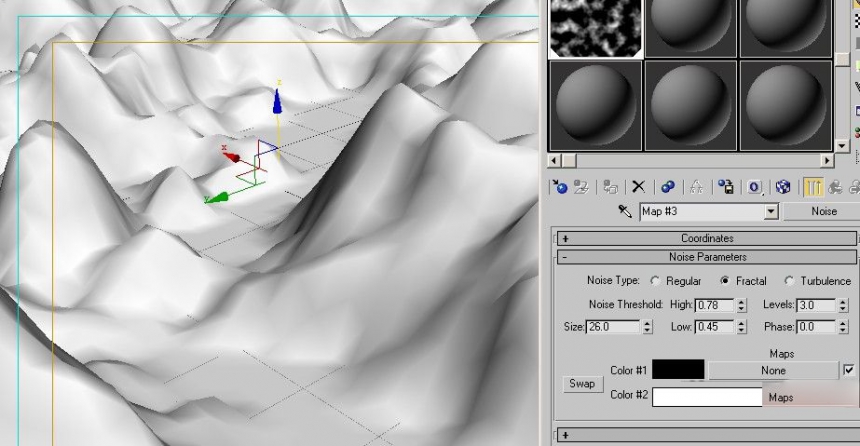Image resolution: width=860 pixels, height=446 pixels.
Task: Click the Size value field 26.0
Action: point(613,327)
